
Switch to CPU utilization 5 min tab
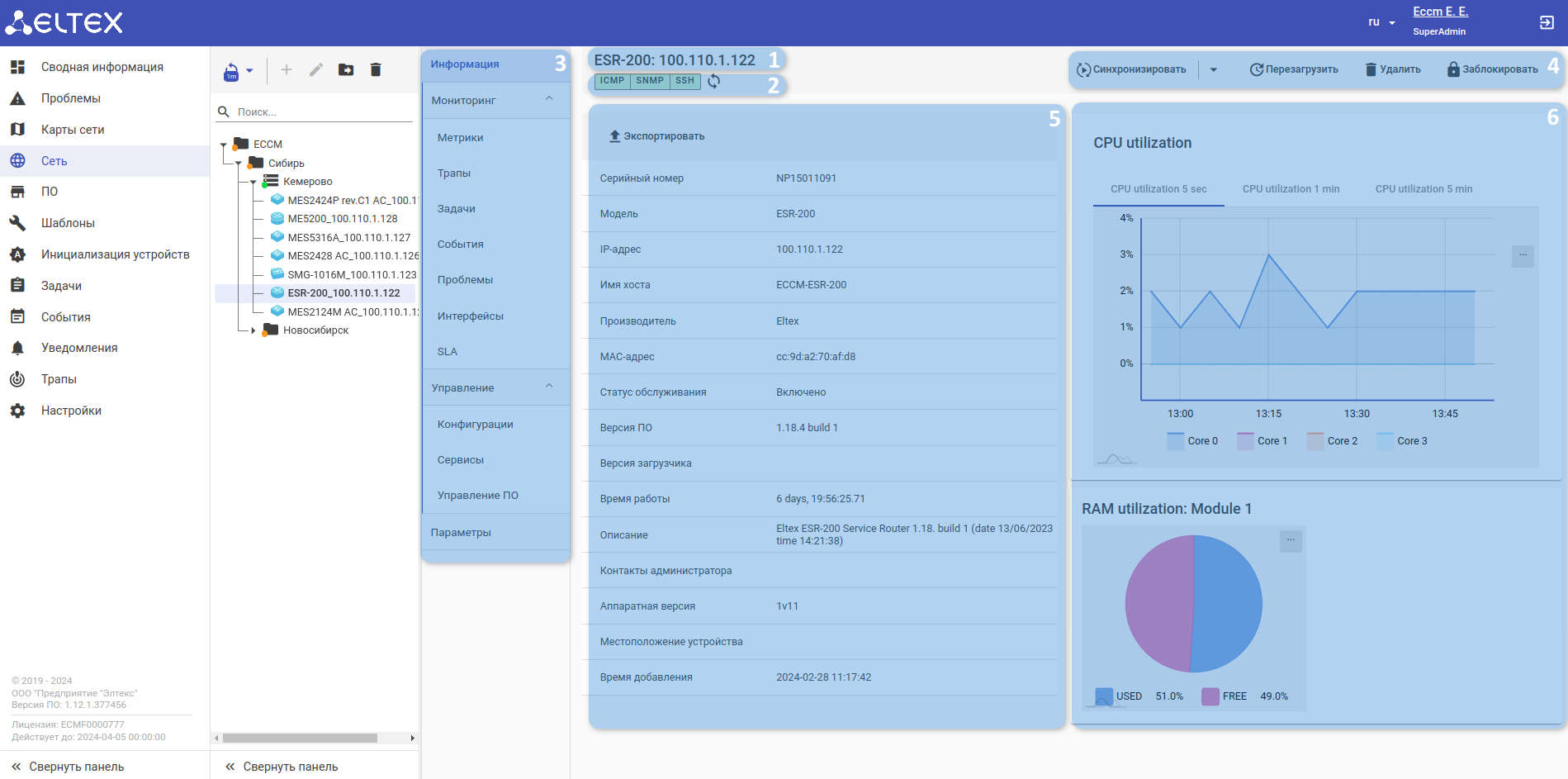tap(1424, 189)
